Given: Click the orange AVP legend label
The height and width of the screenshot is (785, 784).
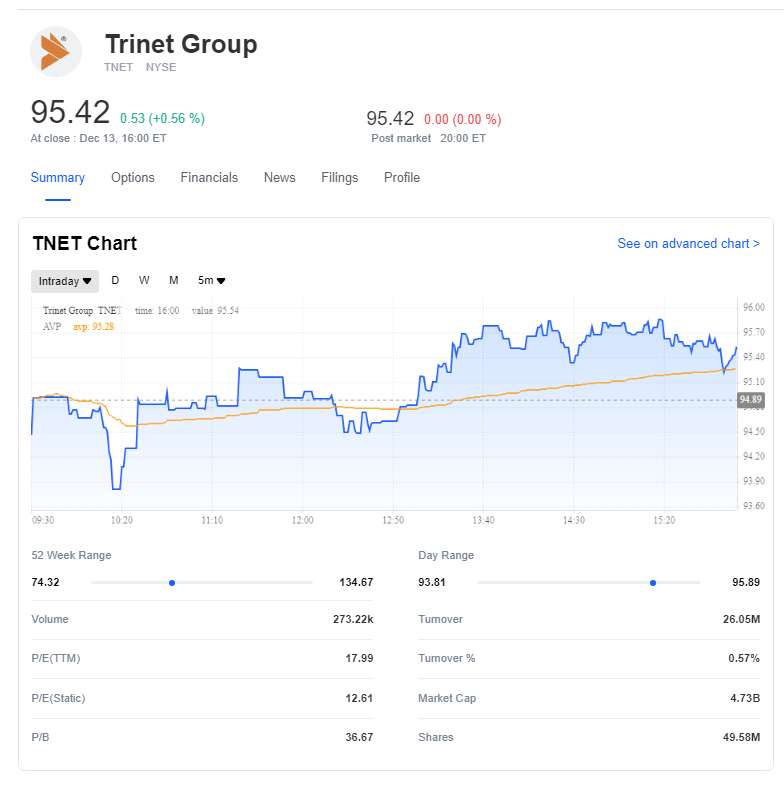Looking at the screenshot, I should pos(52,326).
